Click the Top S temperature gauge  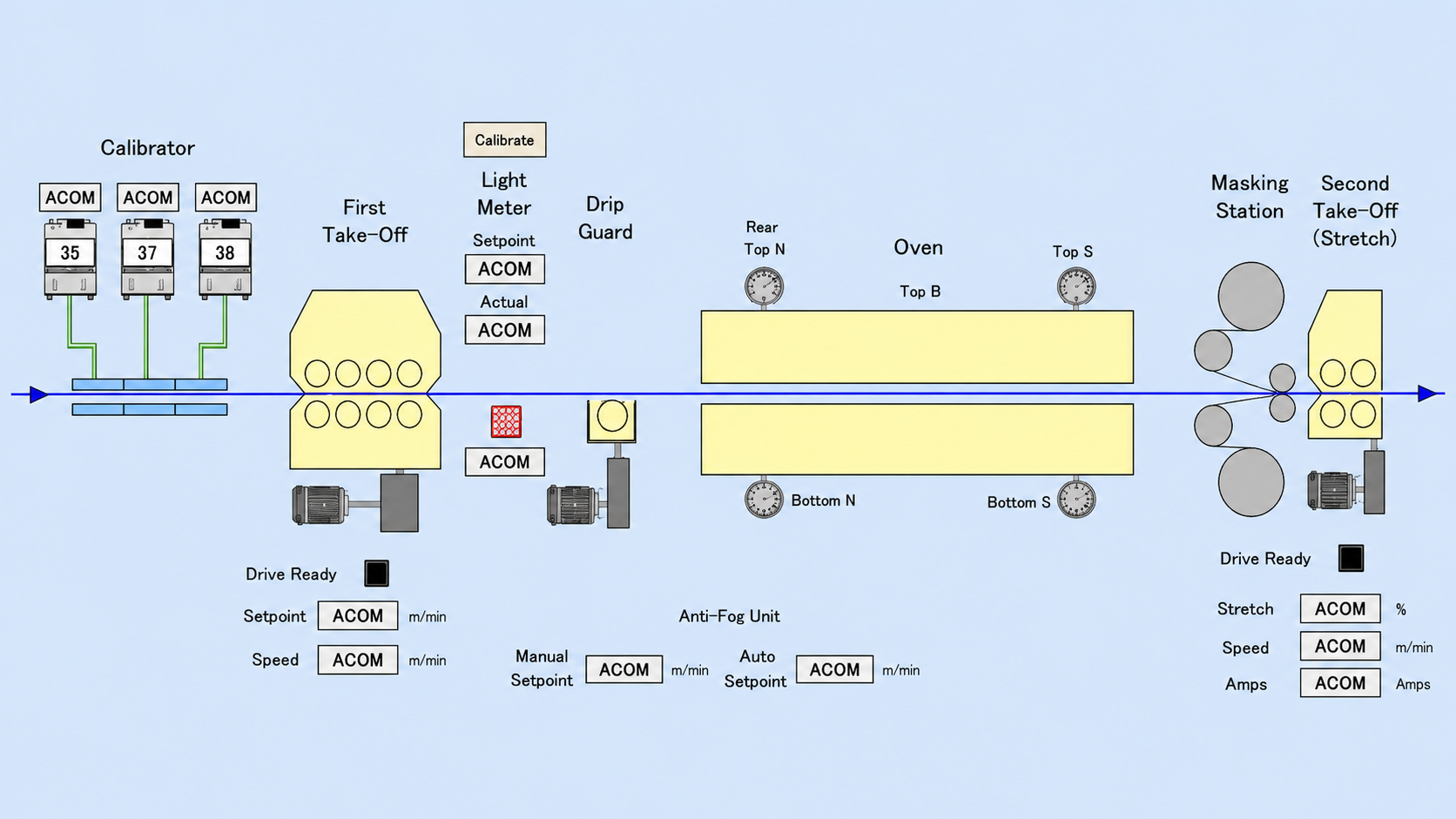click(1076, 286)
